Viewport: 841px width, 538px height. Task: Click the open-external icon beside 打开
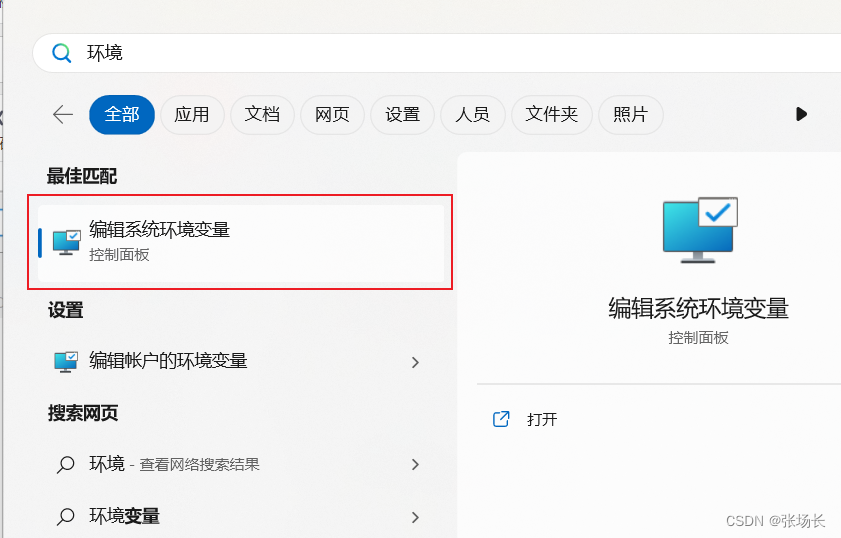(x=501, y=419)
